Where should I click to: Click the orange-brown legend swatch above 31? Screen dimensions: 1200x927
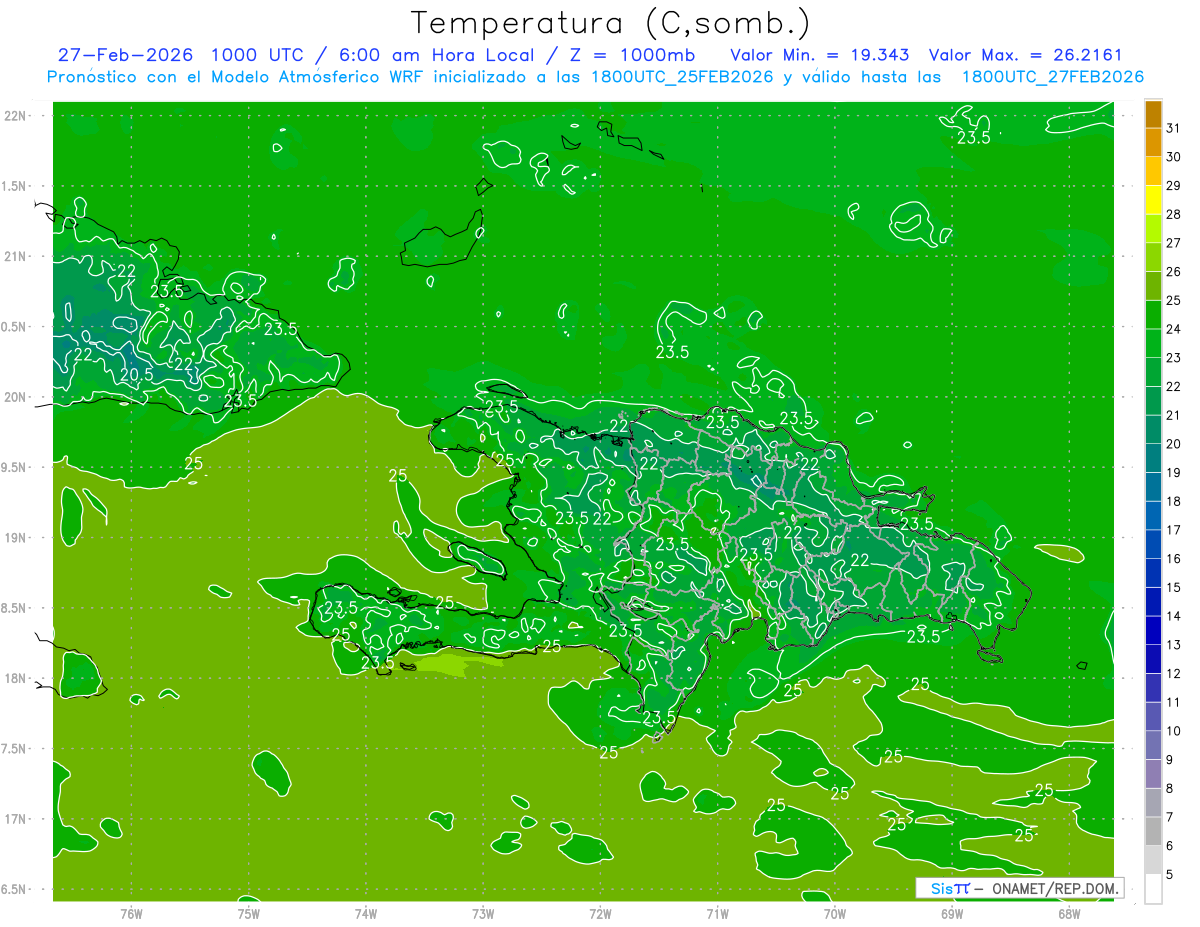(x=1153, y=116)
